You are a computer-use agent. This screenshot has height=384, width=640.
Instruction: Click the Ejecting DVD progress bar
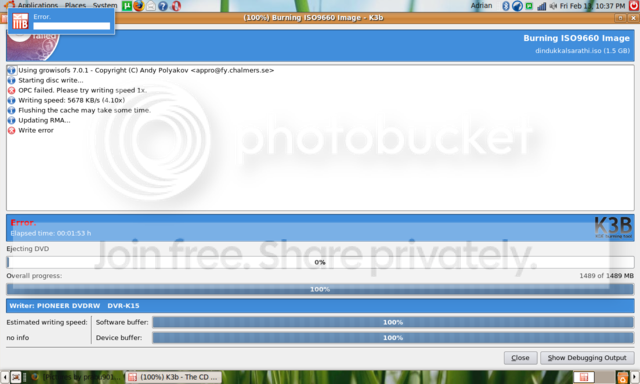[x=320, y=262]
